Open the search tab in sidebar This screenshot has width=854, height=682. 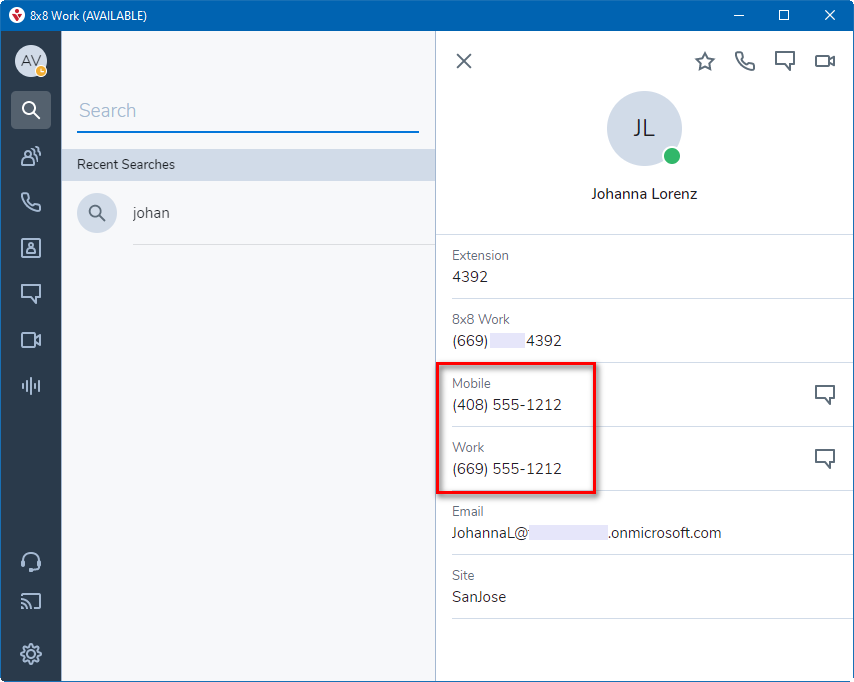point(31,110)
